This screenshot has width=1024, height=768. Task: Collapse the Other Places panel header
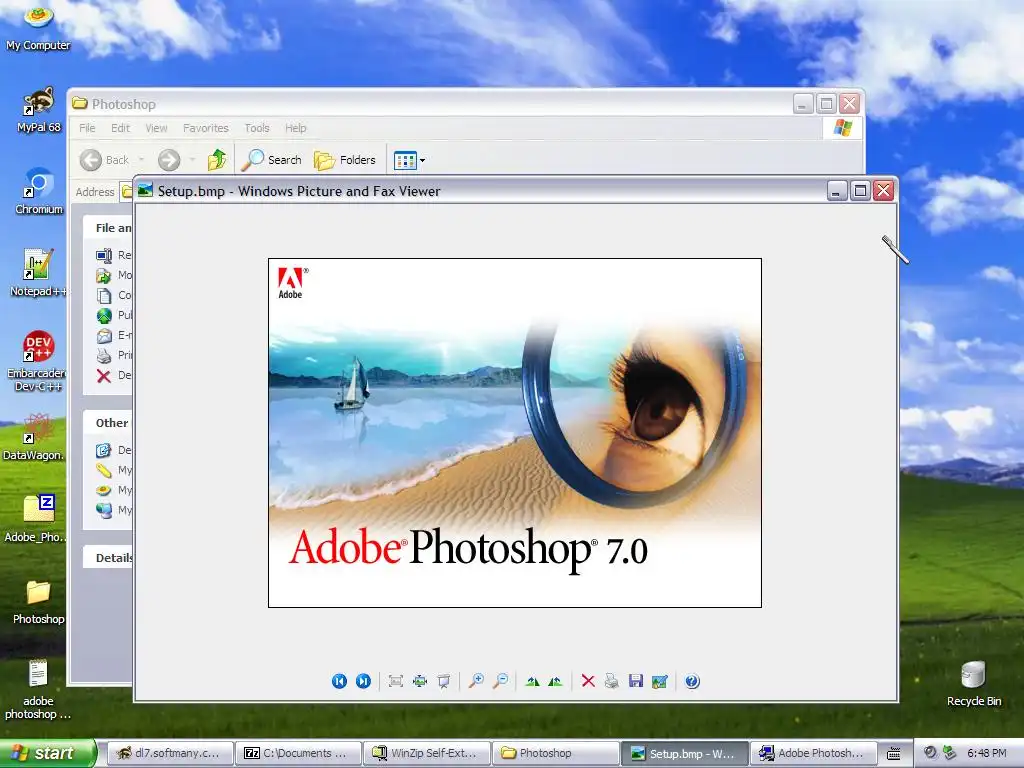click(108, 423)
